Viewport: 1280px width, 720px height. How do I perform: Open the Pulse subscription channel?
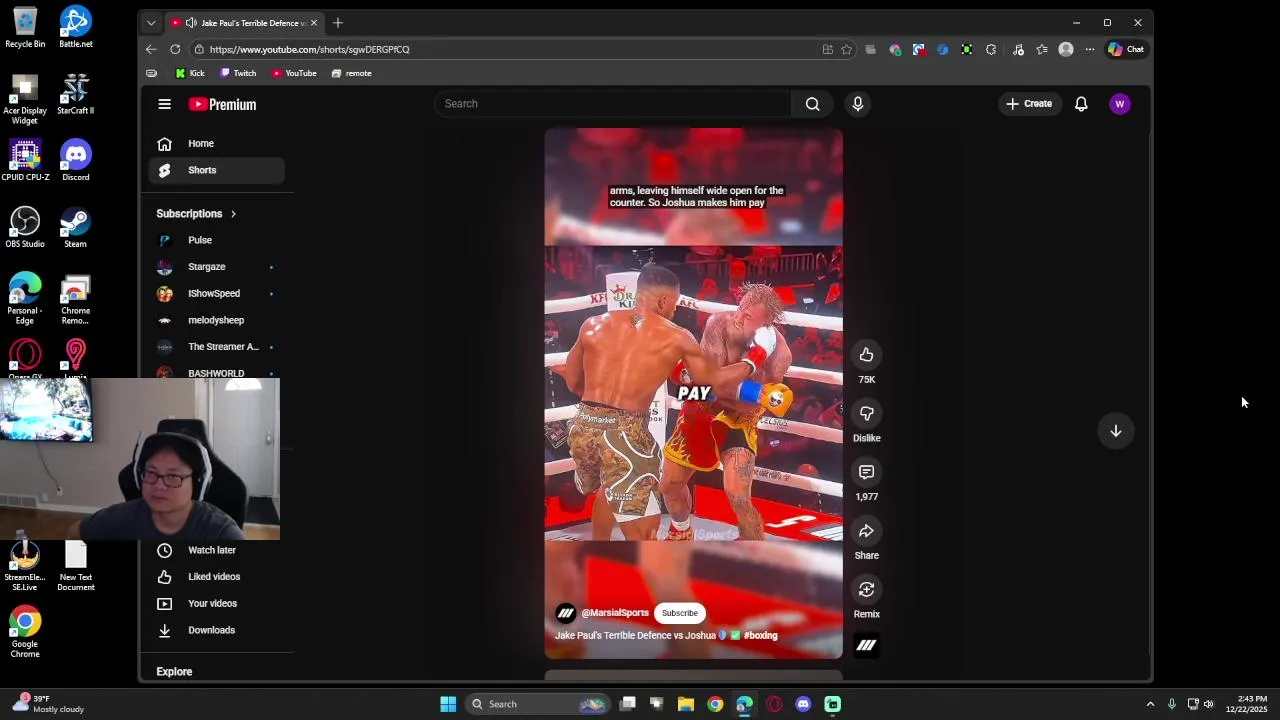(217, 240)
